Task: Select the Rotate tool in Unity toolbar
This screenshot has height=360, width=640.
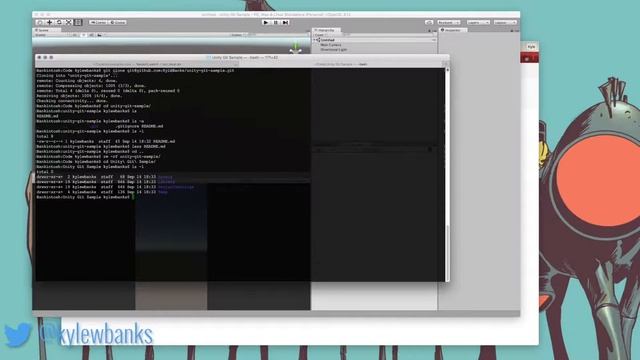Action: 59,22
